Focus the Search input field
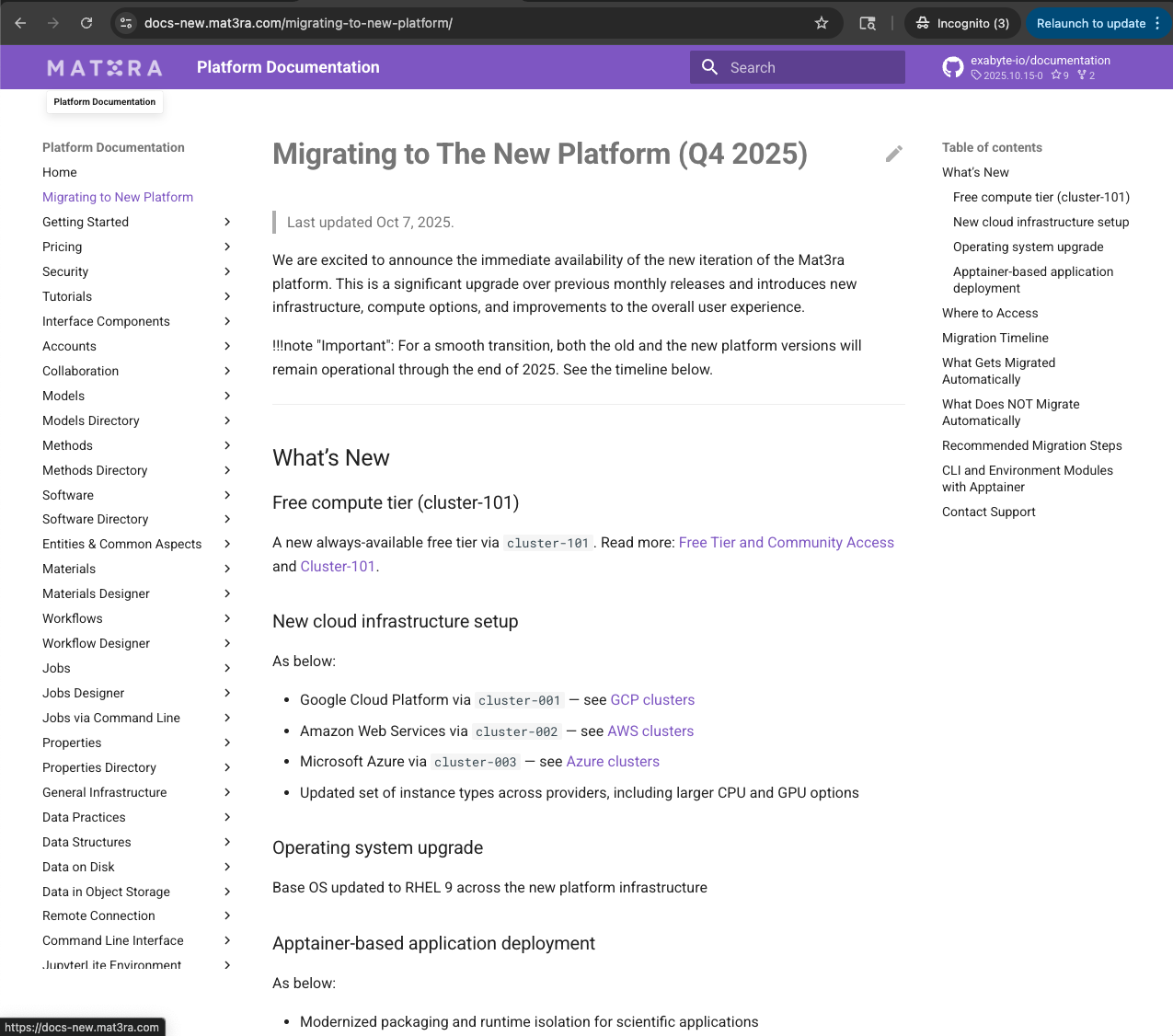This screenshot has width=1173, height=1036. [x=798, y=67]
